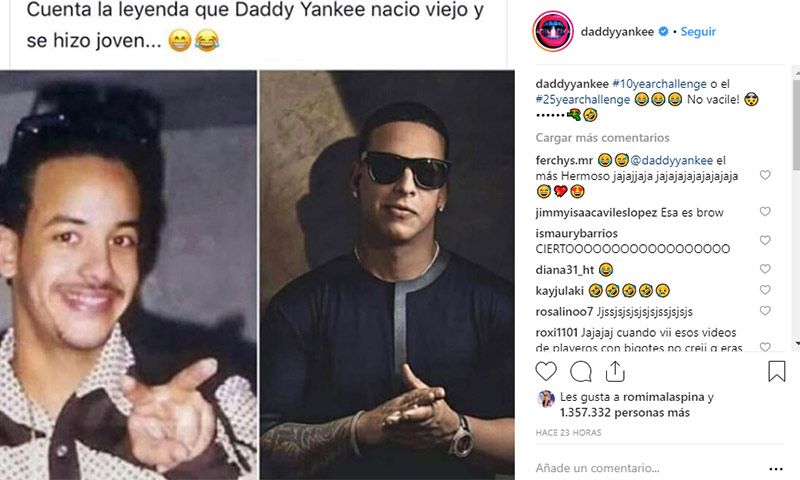Click the Seguir follow button

698,32
